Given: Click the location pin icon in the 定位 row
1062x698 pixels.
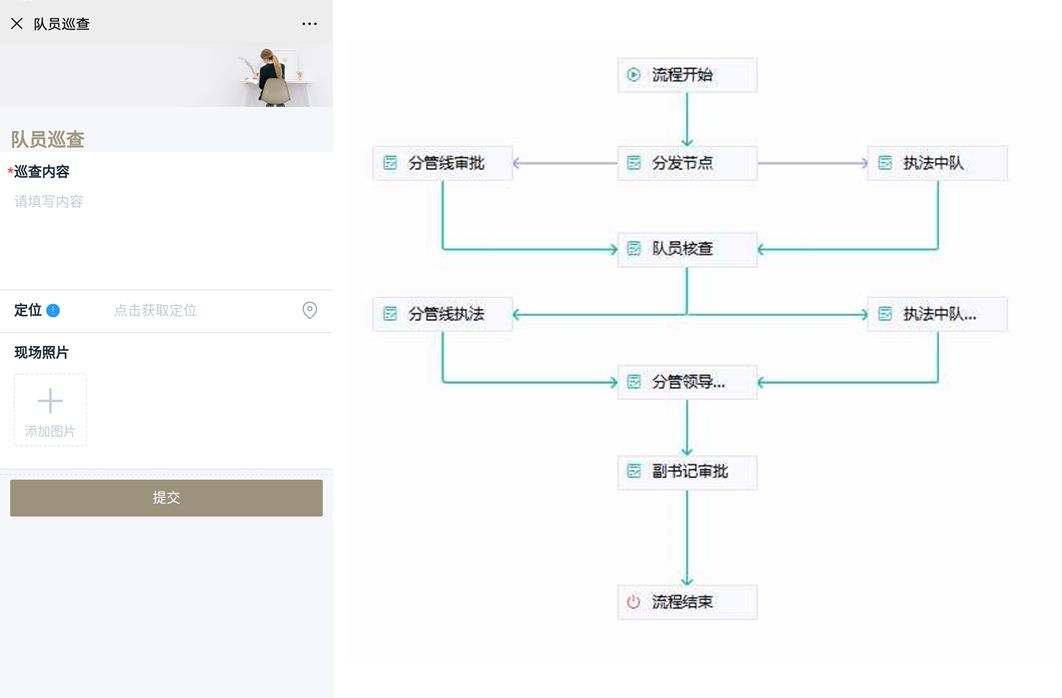Looking at the screenshot, I should (x=310, y=310).
